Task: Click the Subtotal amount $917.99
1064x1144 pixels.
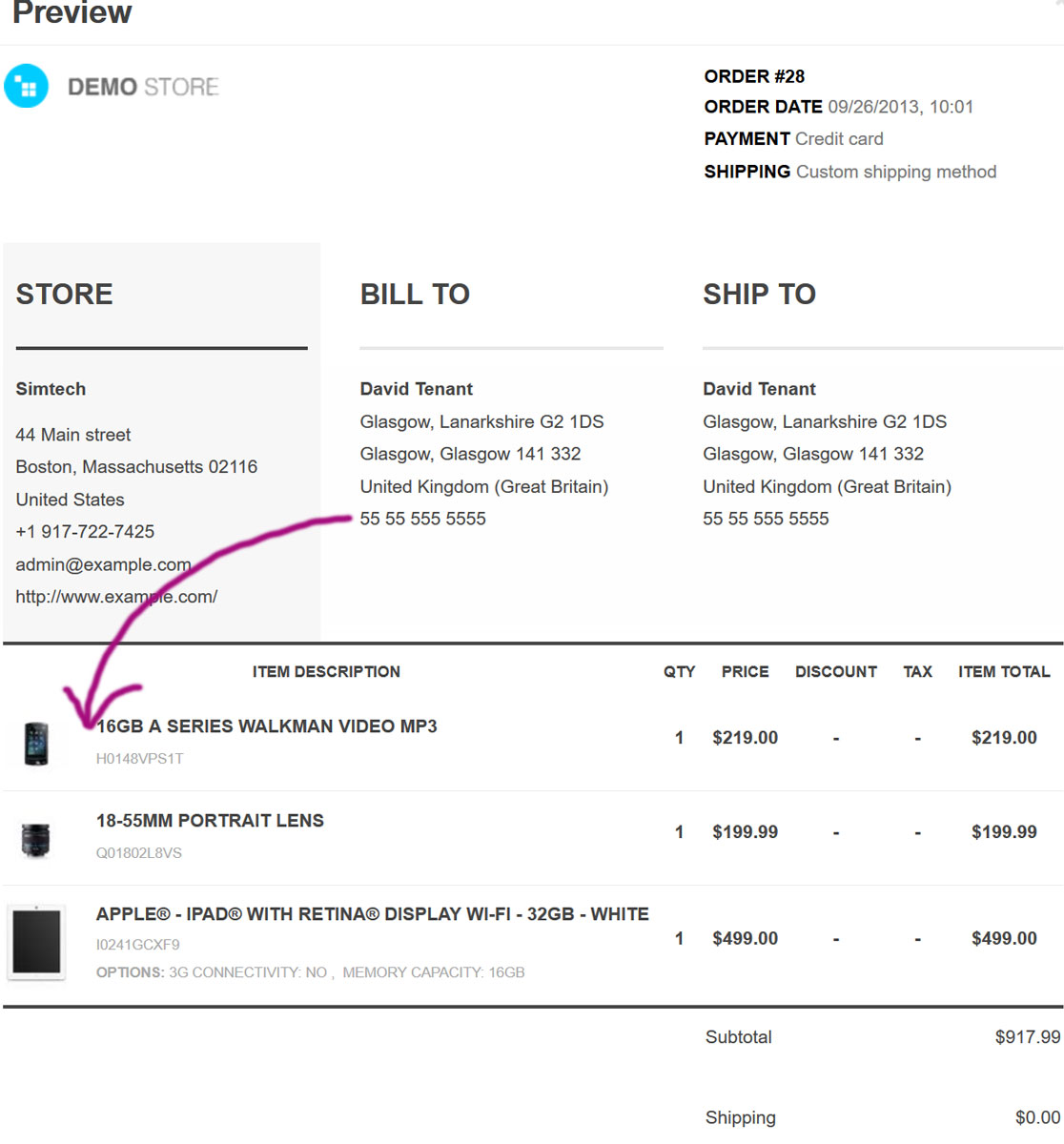Action: [1027, 1037]
